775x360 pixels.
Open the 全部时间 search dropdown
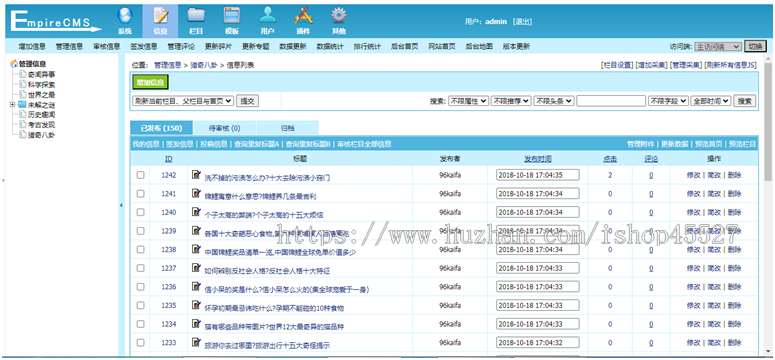[711, 101]
